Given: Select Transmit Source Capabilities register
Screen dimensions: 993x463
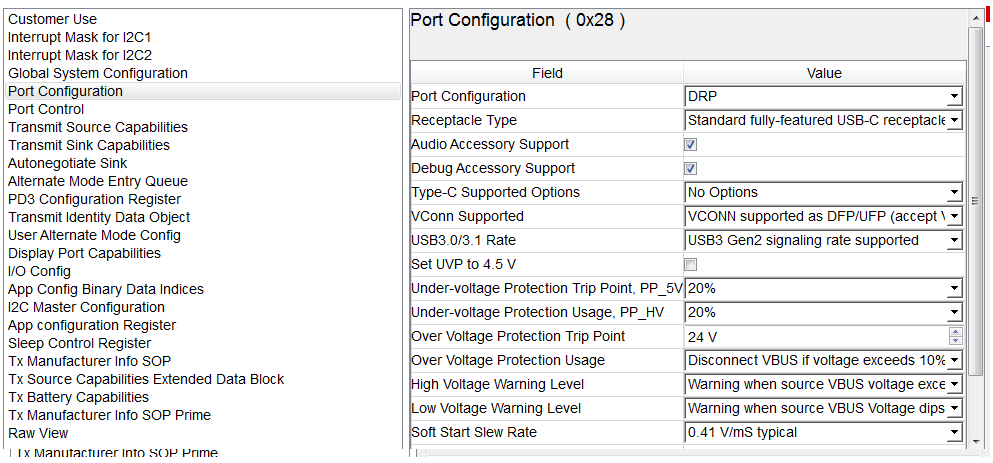Looking at the screenshot, I should pyautogui.click(x=98, y=127).
